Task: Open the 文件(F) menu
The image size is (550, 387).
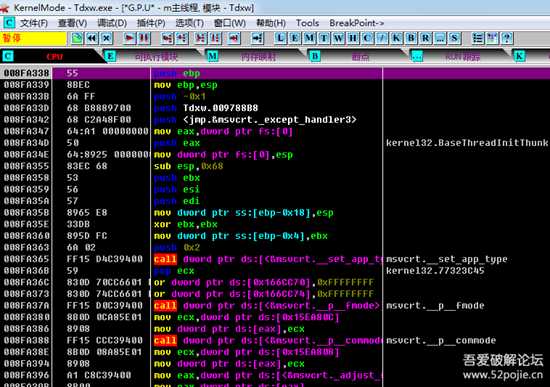Action: coord(33,23)
